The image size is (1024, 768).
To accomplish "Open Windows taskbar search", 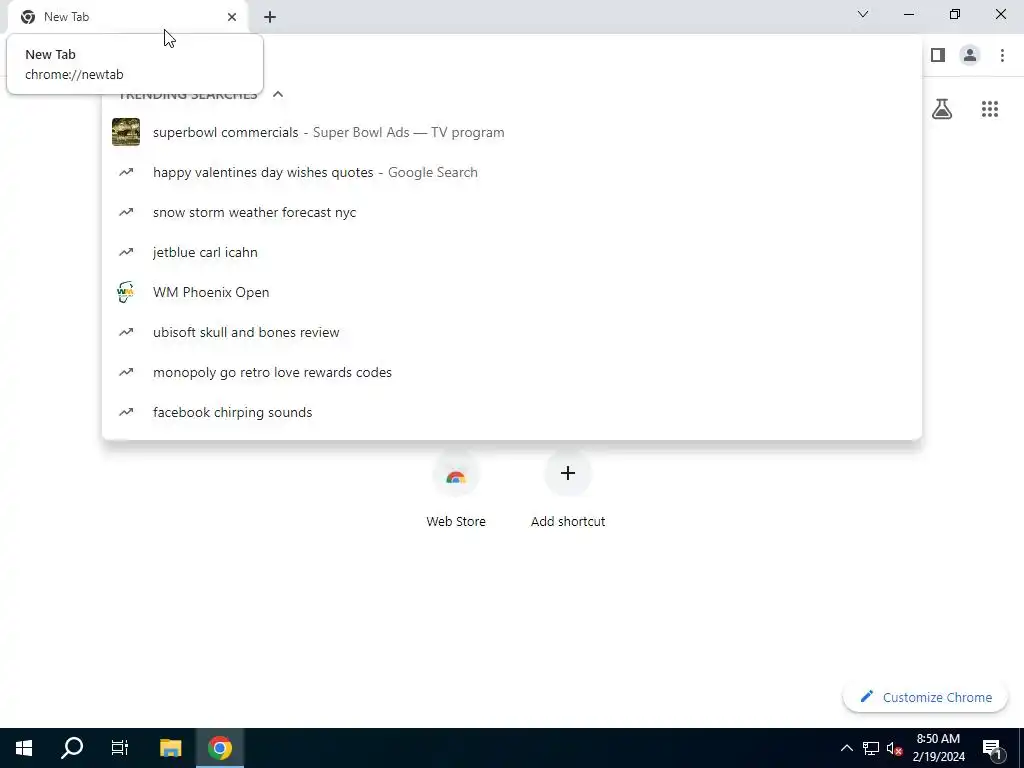I will point(72,748).
